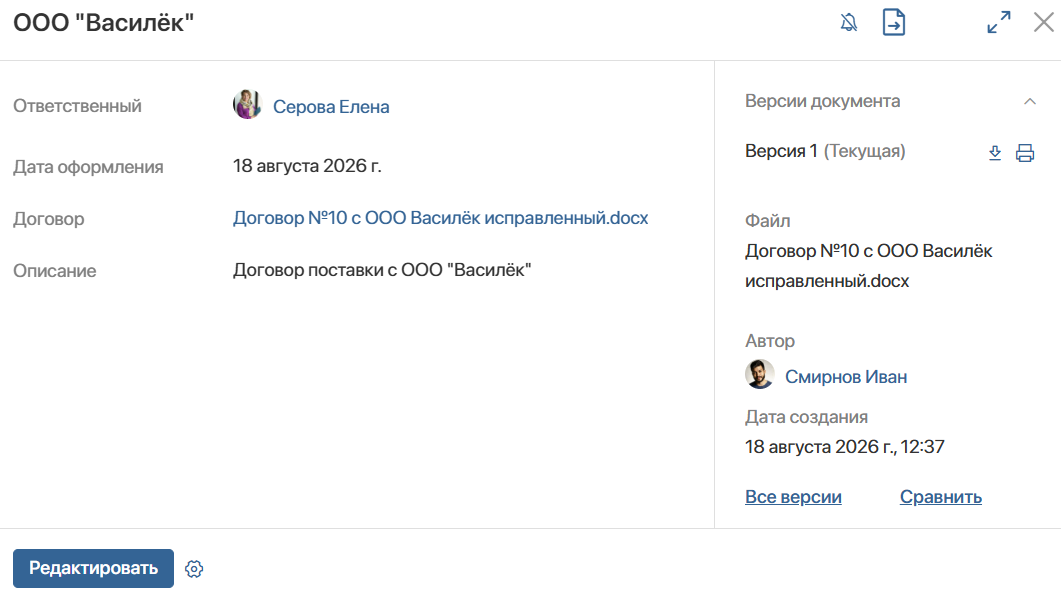This screenshot has height=596, width=1061.
Task: Open Договор №10 с ООО Василёк исправленный.docx
Action: click(441, 218)
